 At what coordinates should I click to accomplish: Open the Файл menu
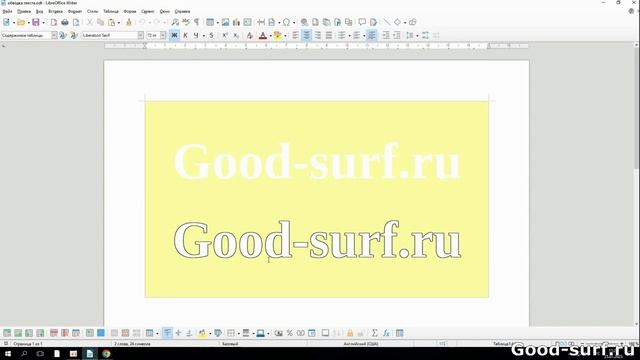(x=7, y=11)
